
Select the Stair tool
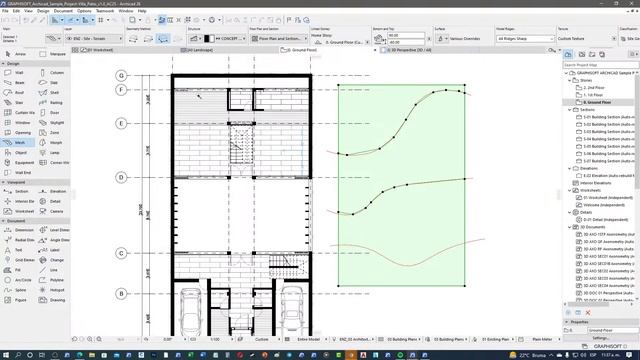14,102
